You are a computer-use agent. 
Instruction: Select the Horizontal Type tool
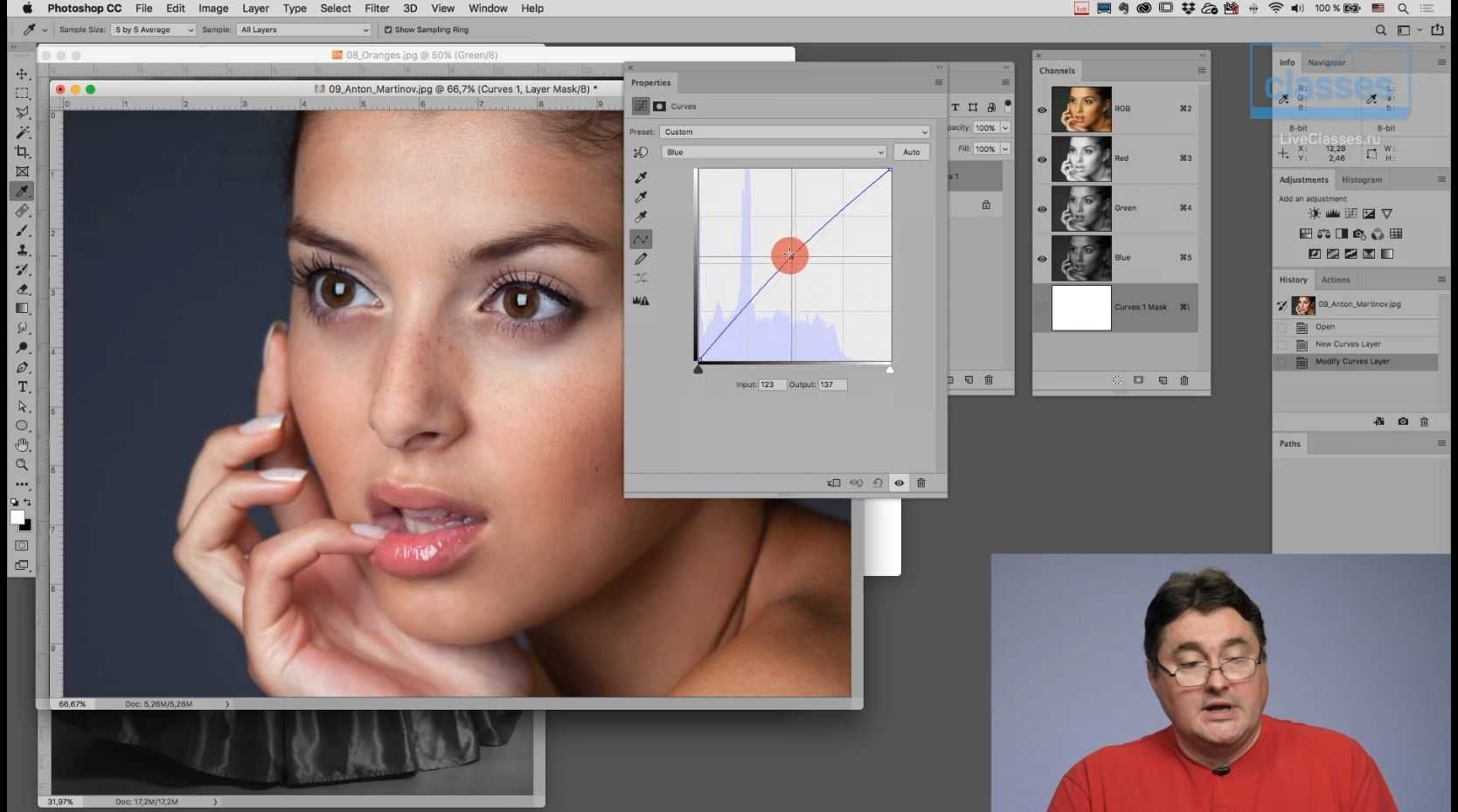(23, 387)
